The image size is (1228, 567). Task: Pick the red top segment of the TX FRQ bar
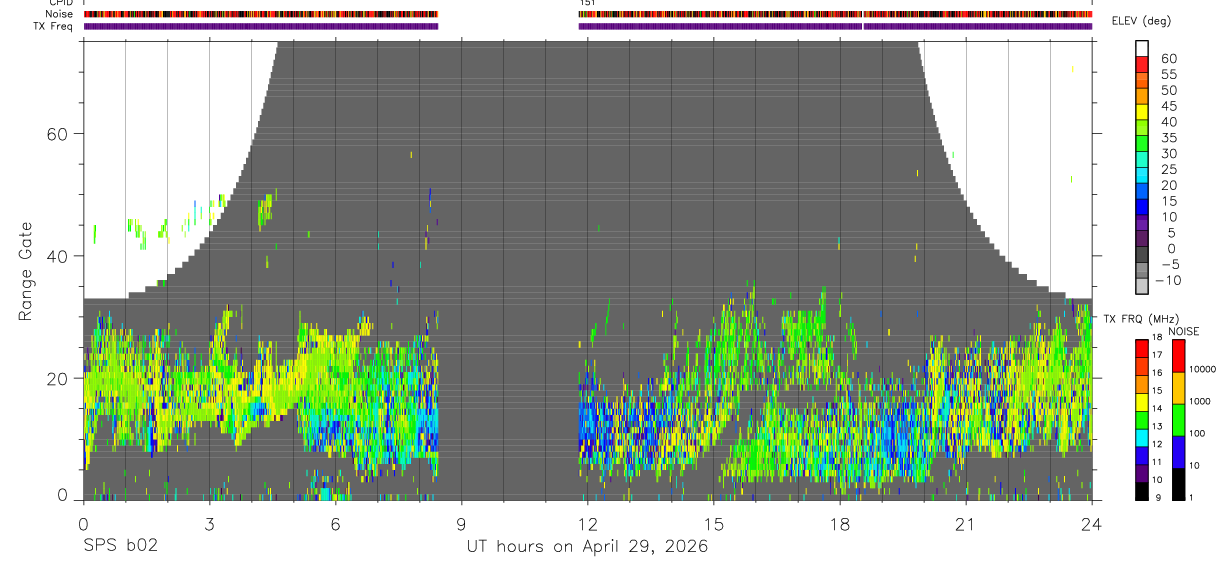click(x=1142, y=348)
